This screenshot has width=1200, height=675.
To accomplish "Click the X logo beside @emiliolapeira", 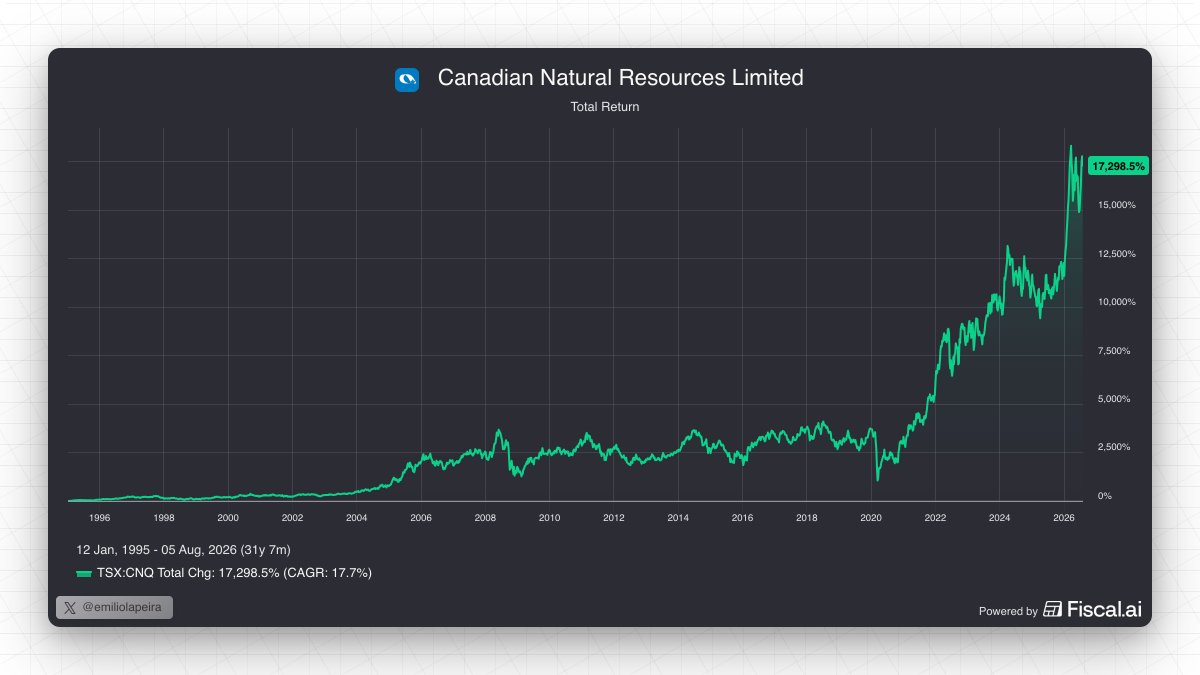I will 69,607.
